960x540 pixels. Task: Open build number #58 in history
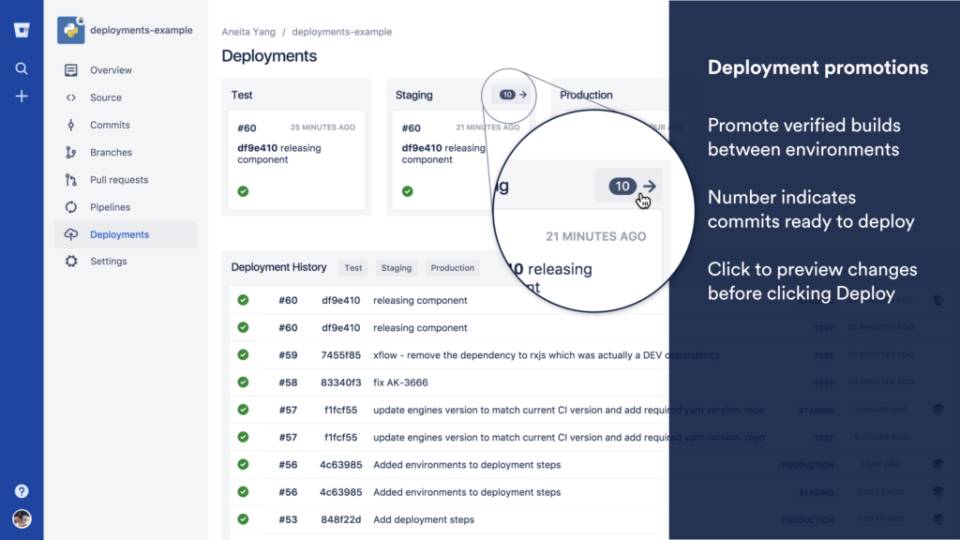[288, 382]
